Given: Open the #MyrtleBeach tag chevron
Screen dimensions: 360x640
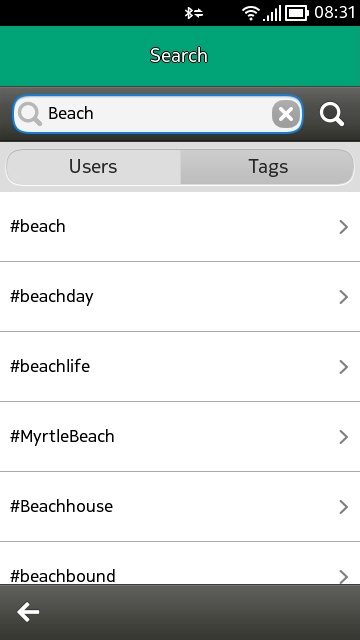Looking at the screenshot, I should click(x=344, y=437).
